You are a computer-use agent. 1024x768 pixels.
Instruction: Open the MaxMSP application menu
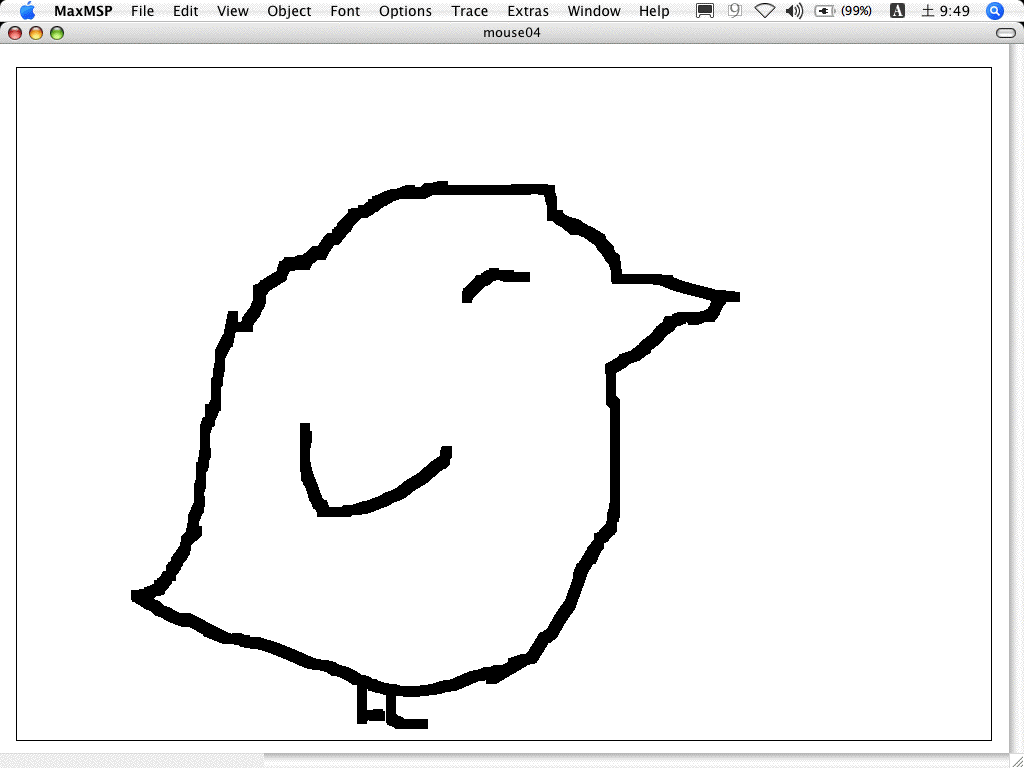point(83,11)
